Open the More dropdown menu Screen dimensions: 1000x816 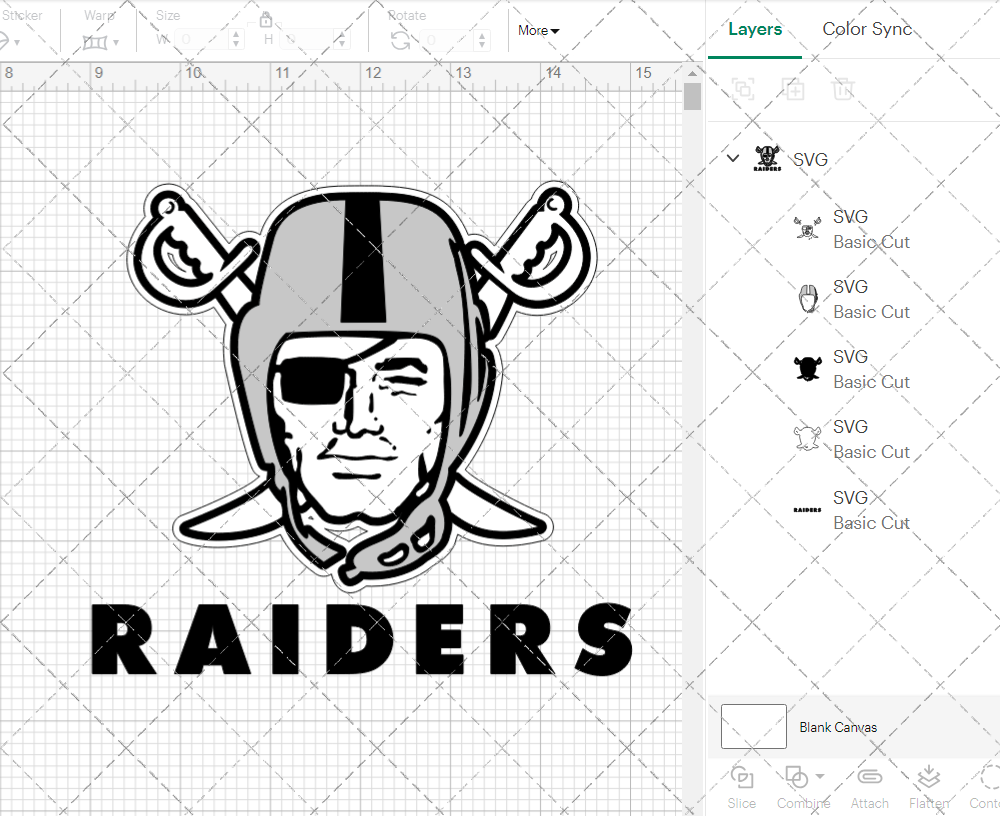point(538,31)
